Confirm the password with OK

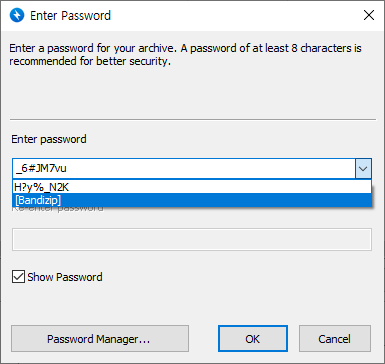[x=253, y=339]
